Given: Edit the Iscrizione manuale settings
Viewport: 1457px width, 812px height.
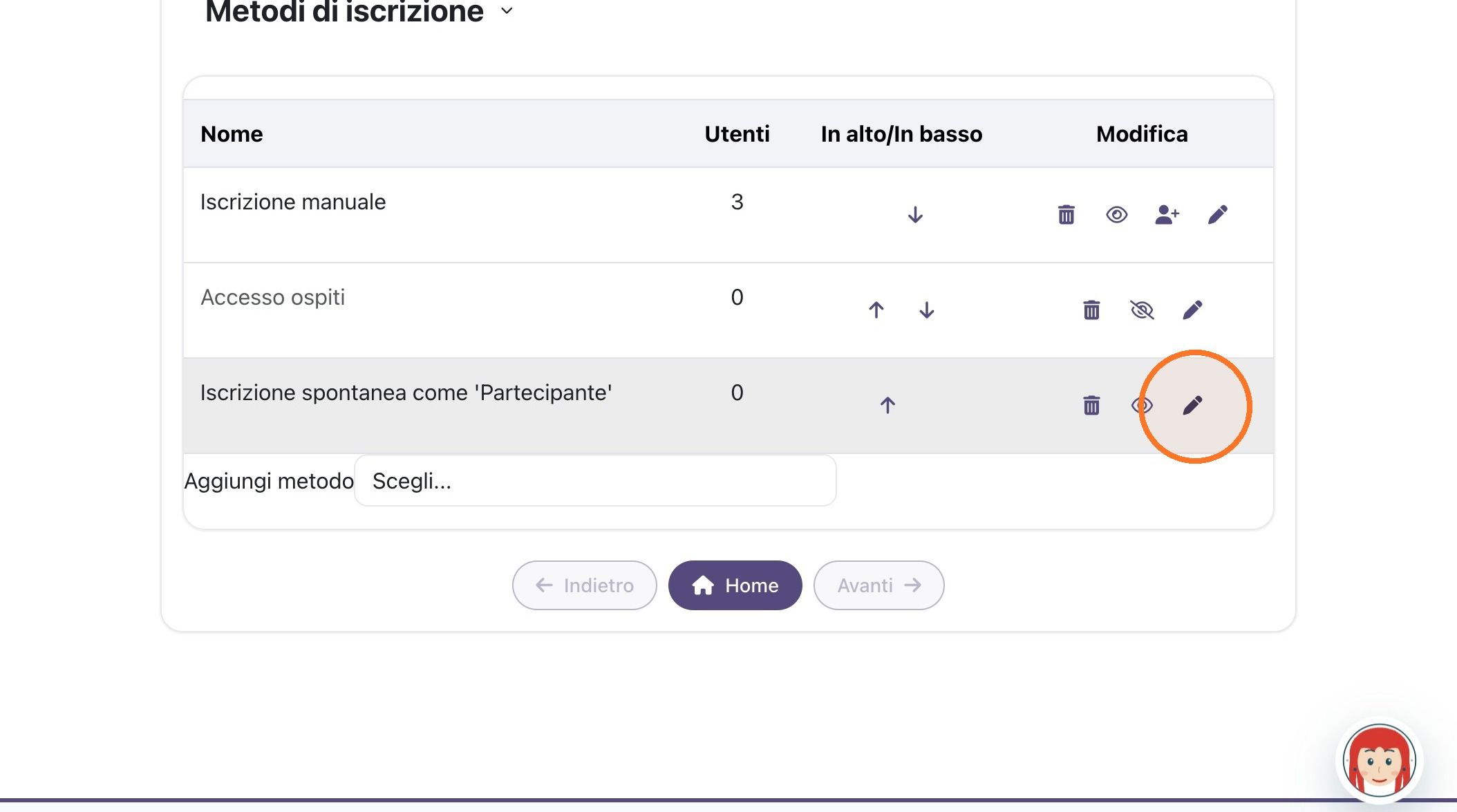Looking at the screenshot, I should [1217, 215].
